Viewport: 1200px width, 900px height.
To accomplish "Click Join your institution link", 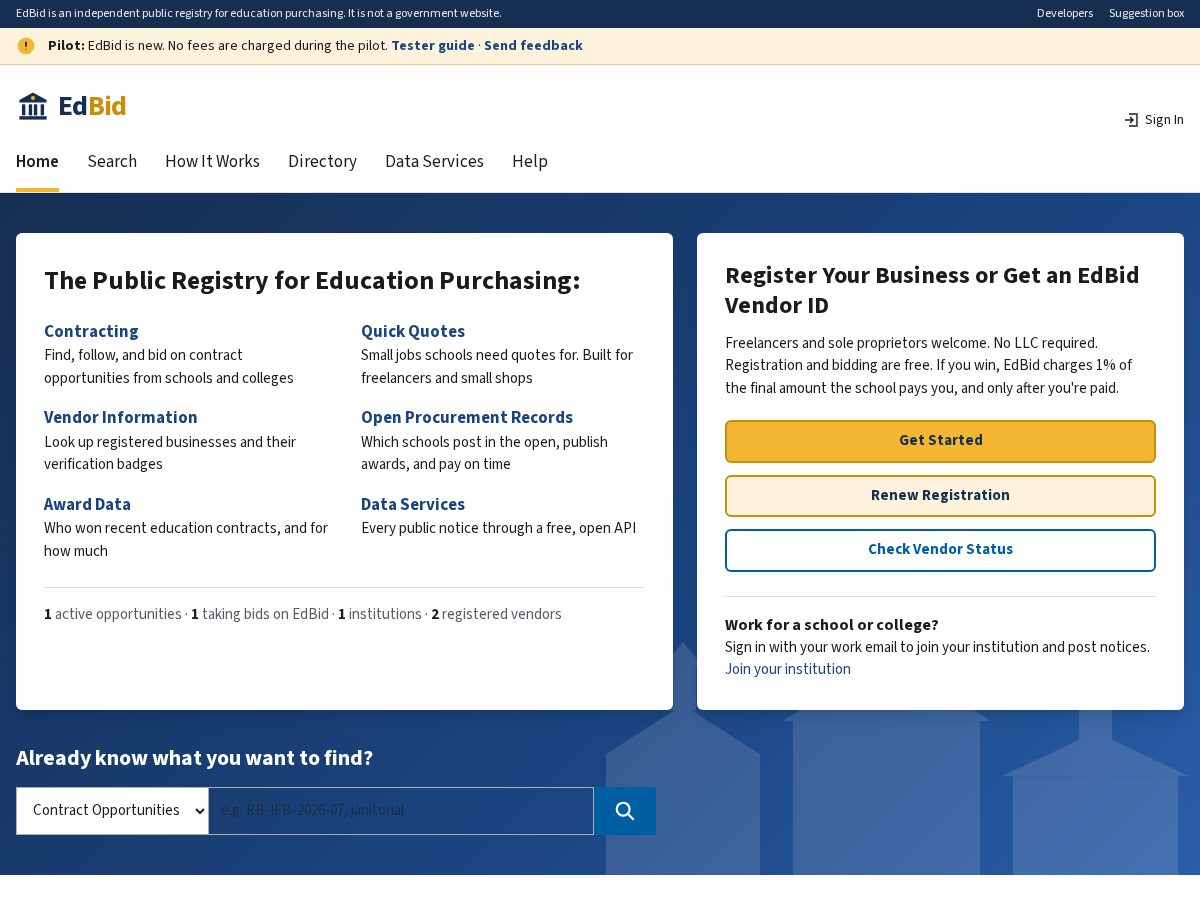I will click(788, 669).
